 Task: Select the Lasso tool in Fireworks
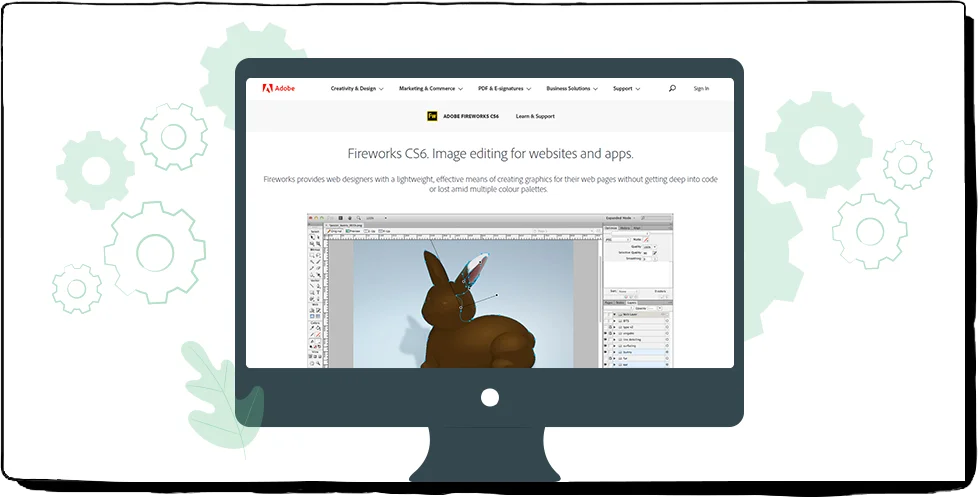click(318, 256)
